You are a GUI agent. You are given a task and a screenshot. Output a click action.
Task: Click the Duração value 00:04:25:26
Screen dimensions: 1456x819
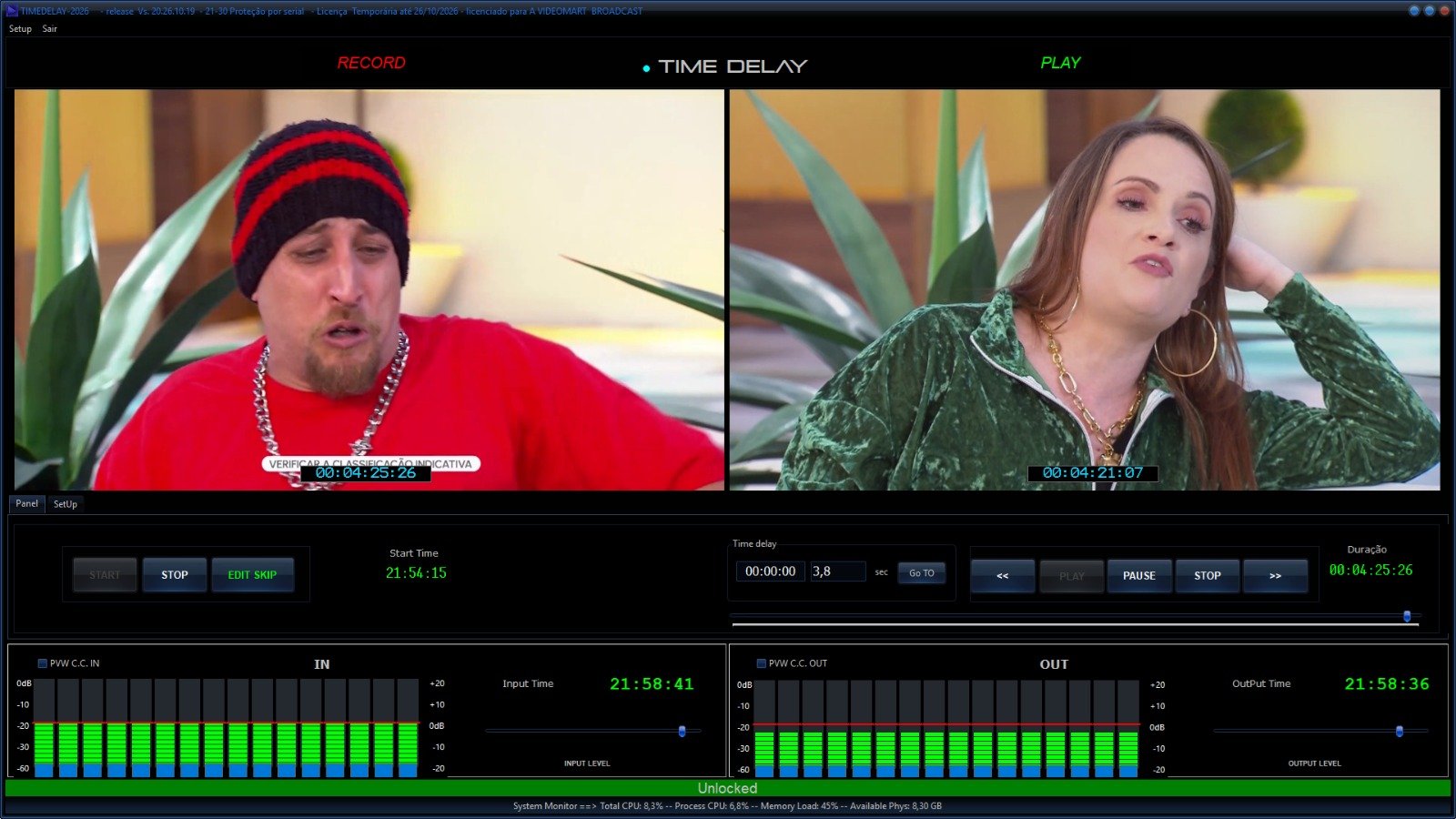pos(1371,570)
